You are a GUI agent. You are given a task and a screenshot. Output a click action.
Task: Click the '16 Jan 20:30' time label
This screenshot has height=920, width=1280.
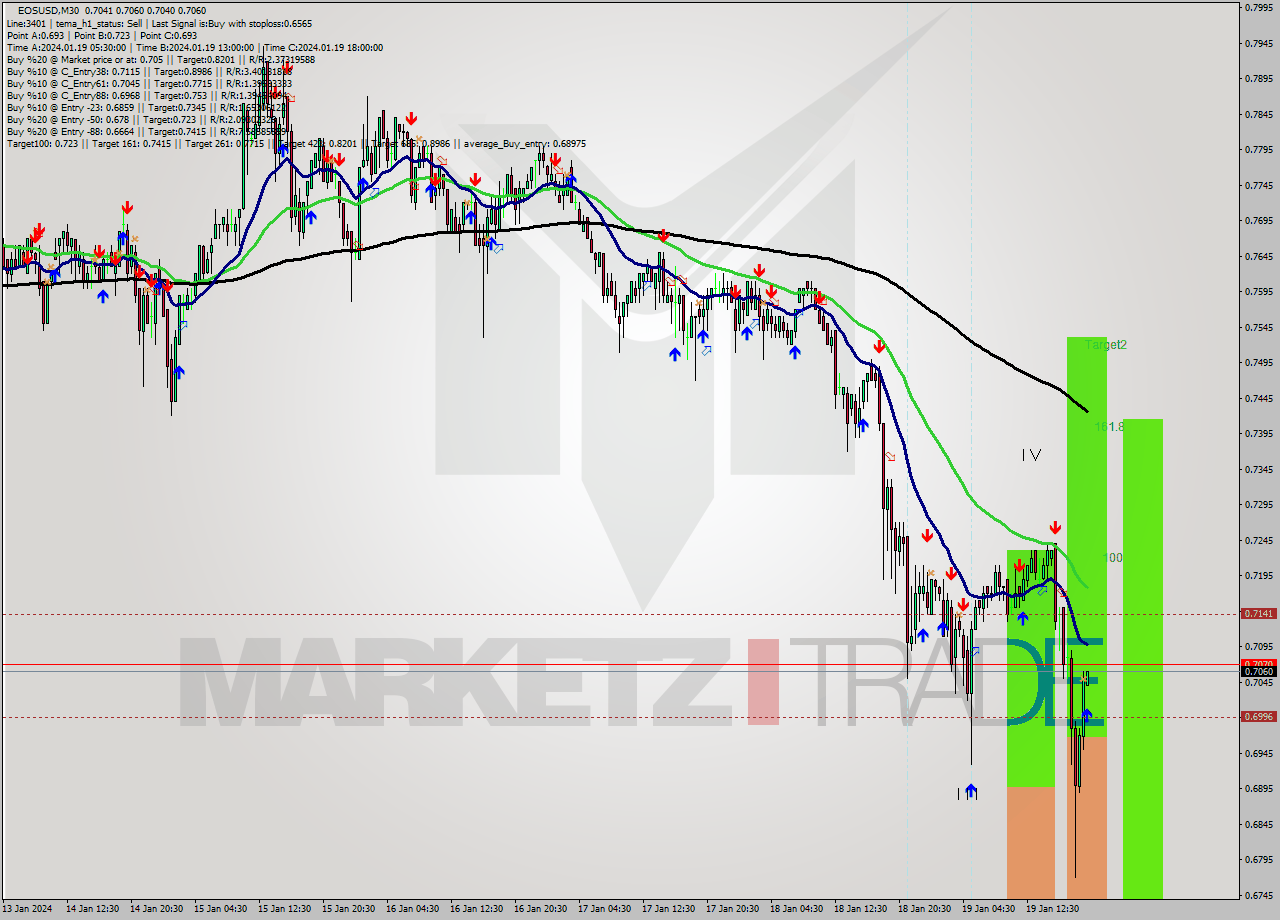(540, 909)
